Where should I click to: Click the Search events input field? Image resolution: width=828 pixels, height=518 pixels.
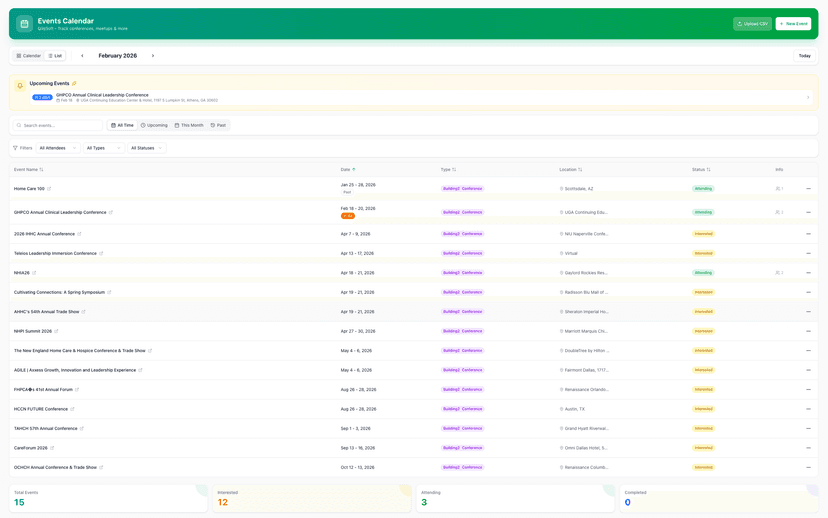[58, 125]
